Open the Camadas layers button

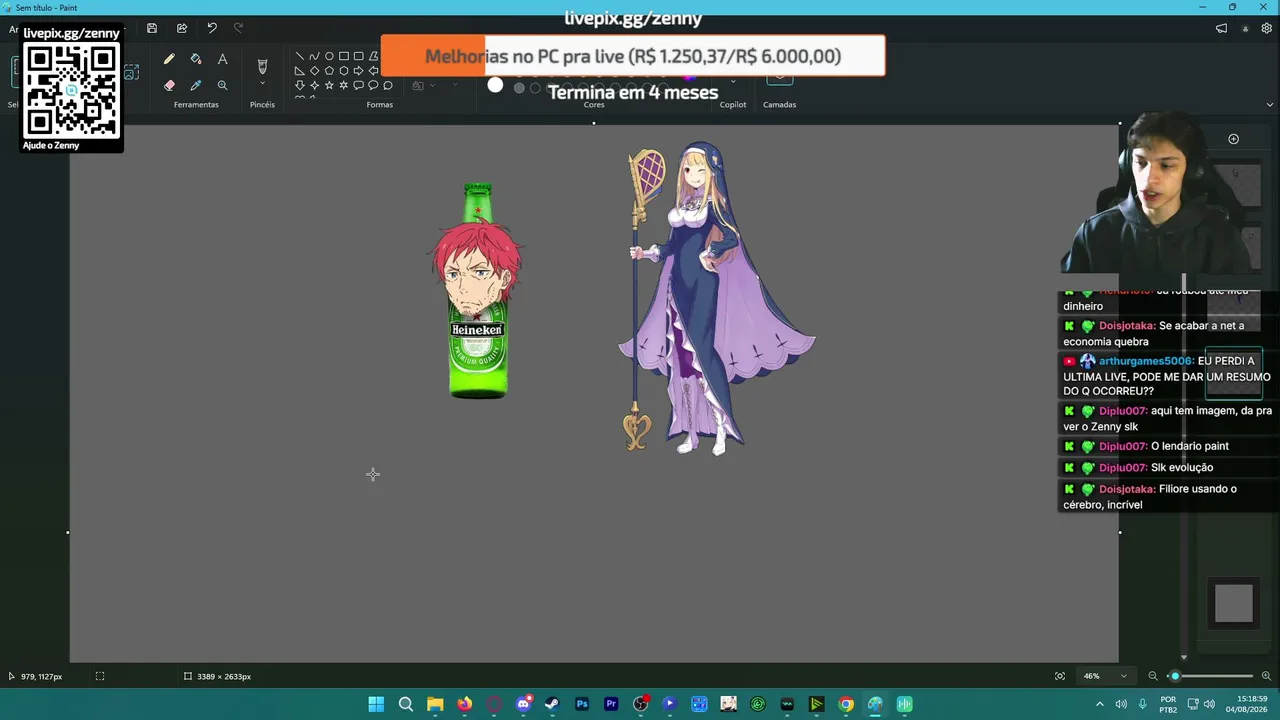[x=779, y=79]
